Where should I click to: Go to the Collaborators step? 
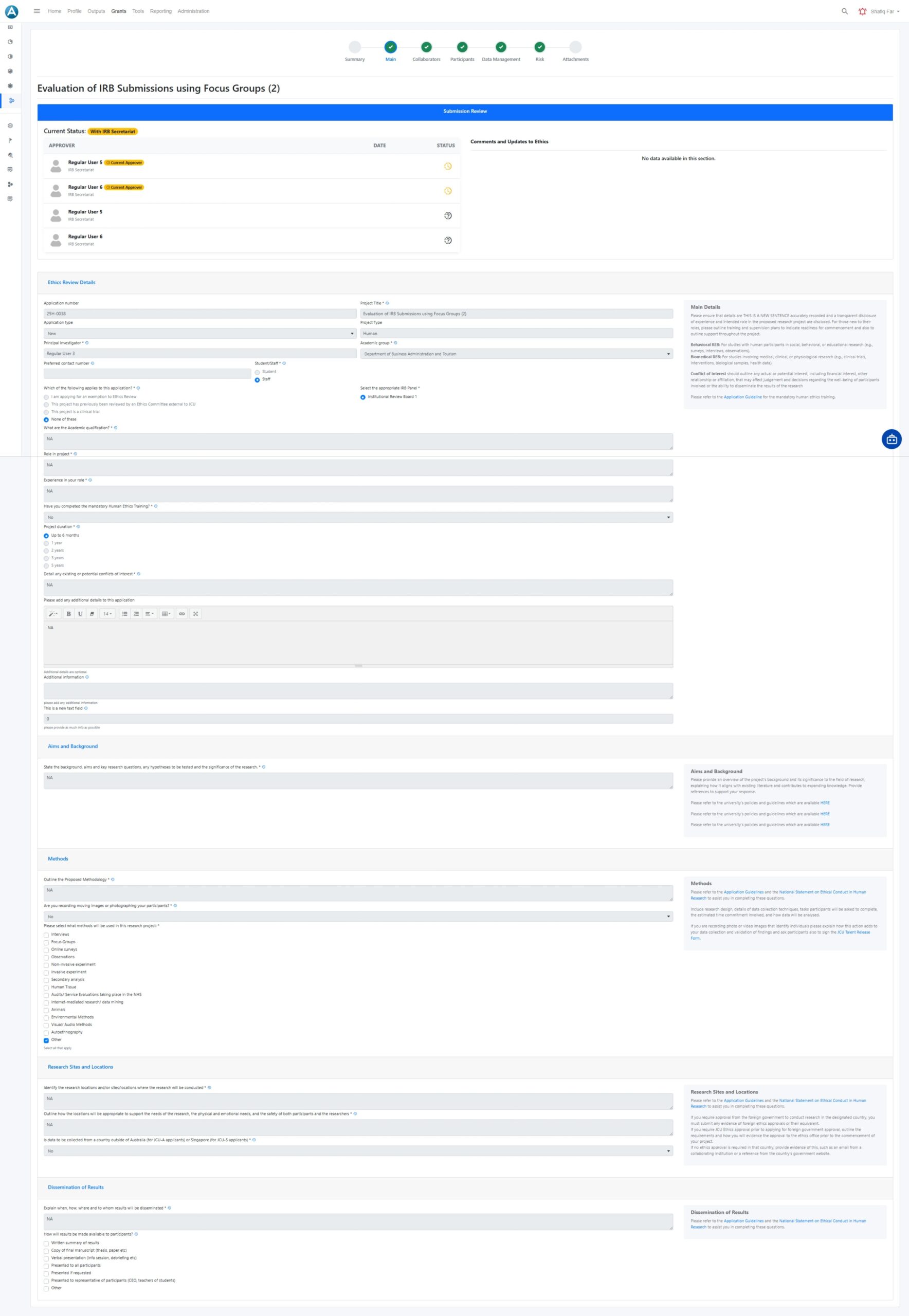(x=426, y=47)
